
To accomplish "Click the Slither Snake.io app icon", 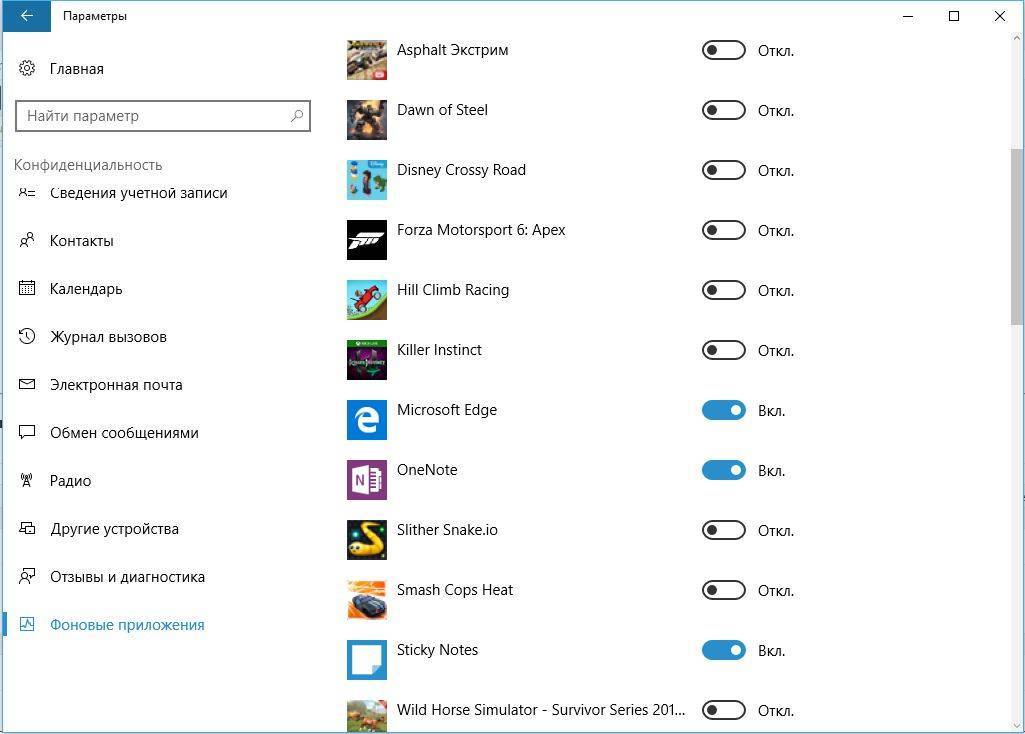I will pyautogui.click(x=366, y=540).
